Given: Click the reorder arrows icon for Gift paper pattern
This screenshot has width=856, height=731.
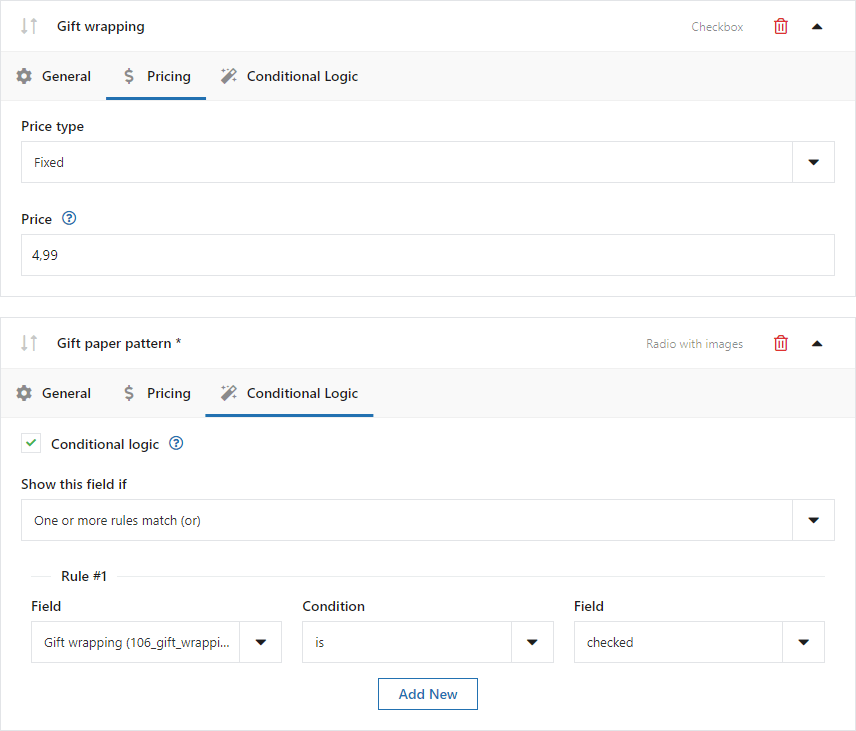Looking at the screenshot, I should [29, 343].
